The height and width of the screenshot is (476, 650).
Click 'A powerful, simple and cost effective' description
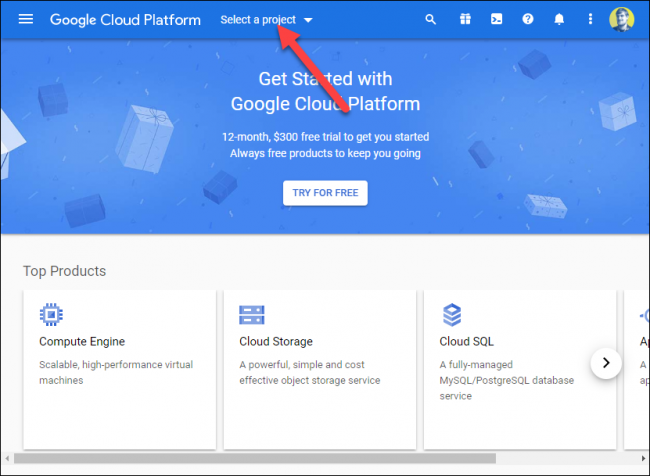point(310,372)
